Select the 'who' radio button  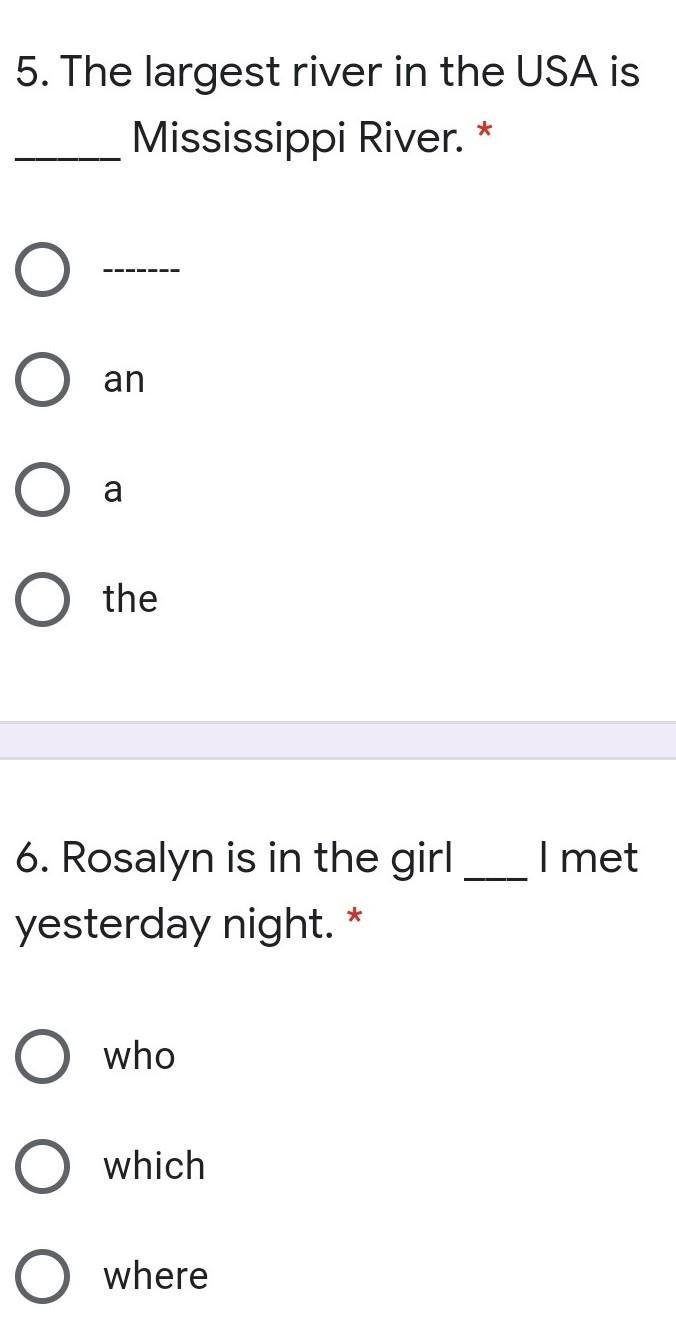[x=43, y=1057]
